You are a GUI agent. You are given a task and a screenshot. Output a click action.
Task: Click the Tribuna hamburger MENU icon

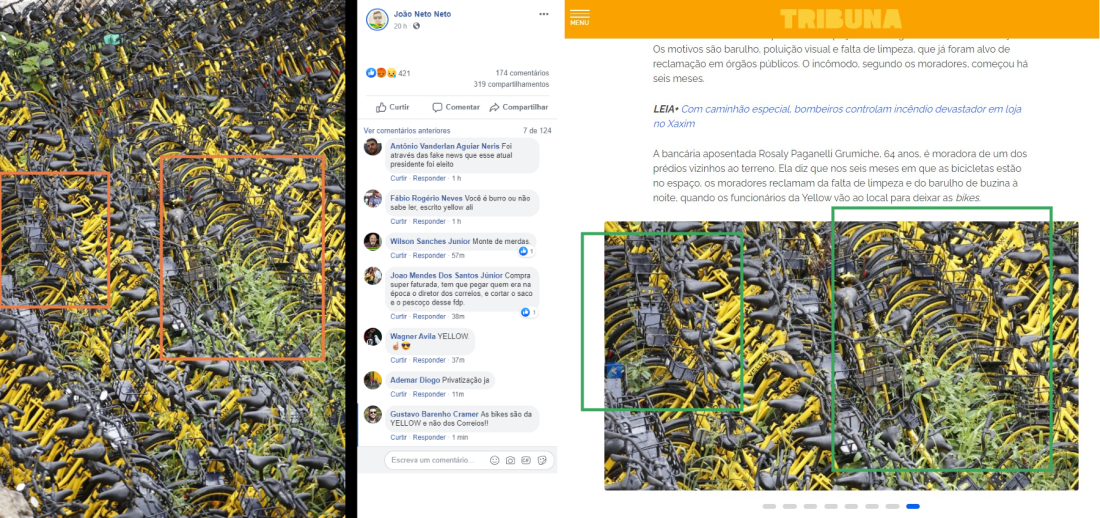(579, 18)
